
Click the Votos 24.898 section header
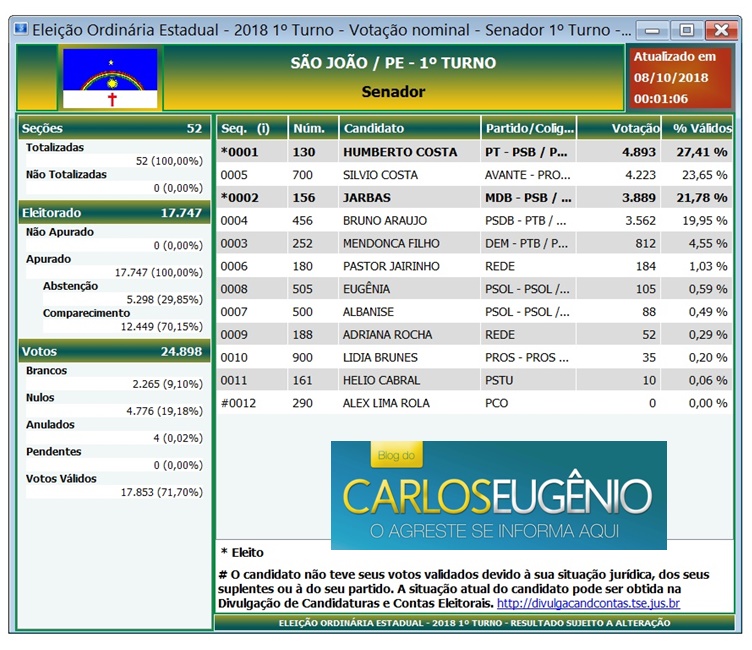(x=114, y=351)
